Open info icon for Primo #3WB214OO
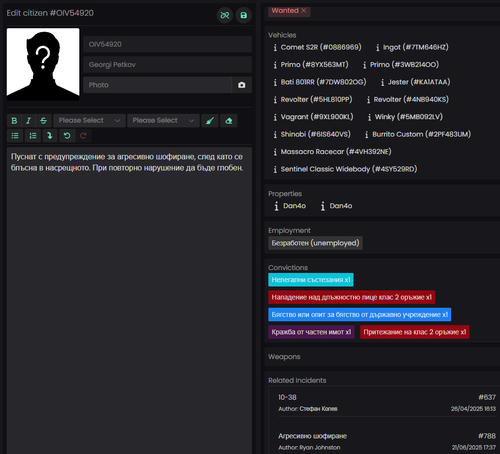Image resolution: width=500 pixels, height=454 pixels. pyautogui.click(x=365, y=65)
